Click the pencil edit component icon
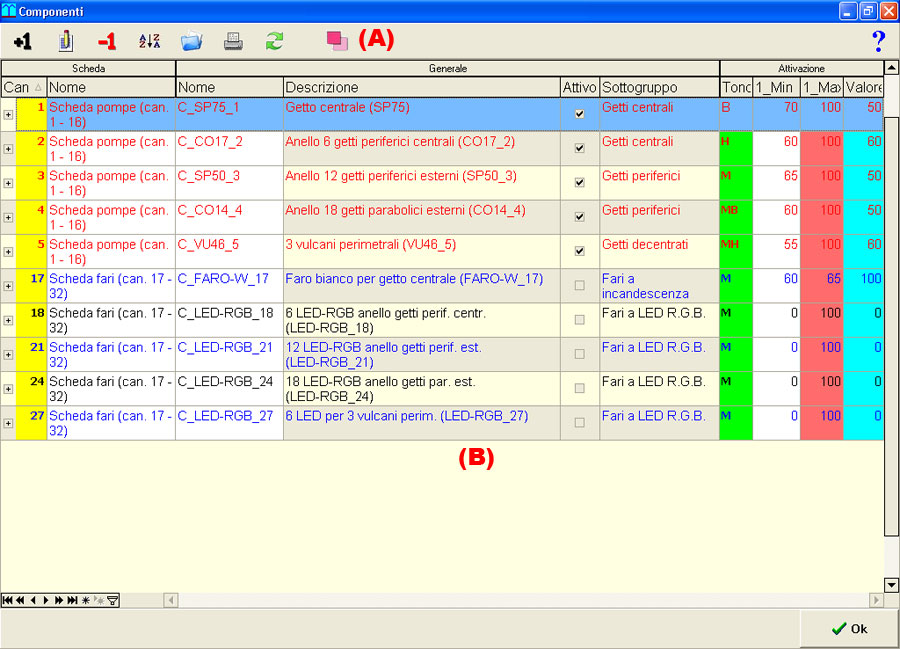 [65, 41]
